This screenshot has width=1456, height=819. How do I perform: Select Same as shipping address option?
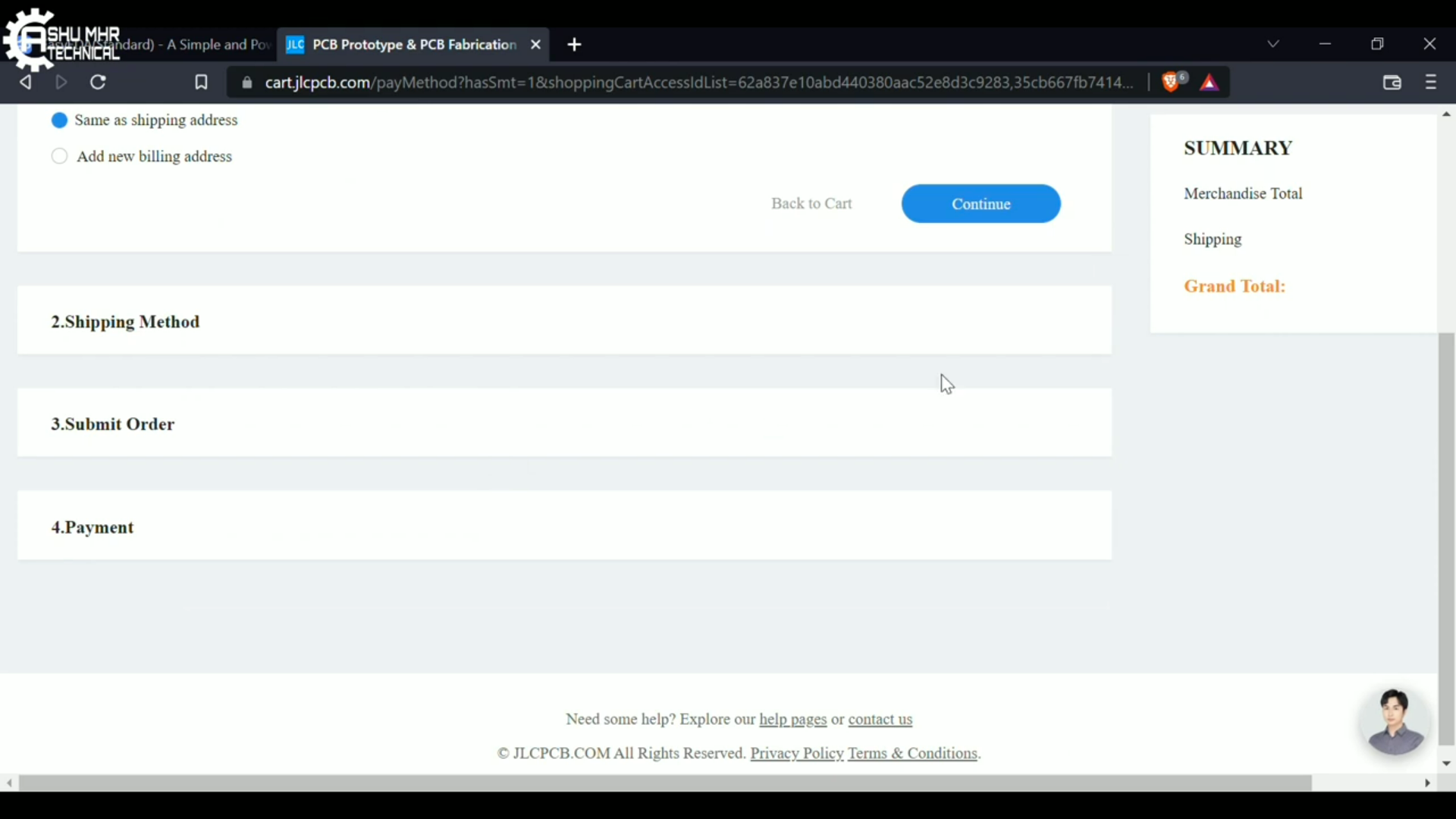60,121
